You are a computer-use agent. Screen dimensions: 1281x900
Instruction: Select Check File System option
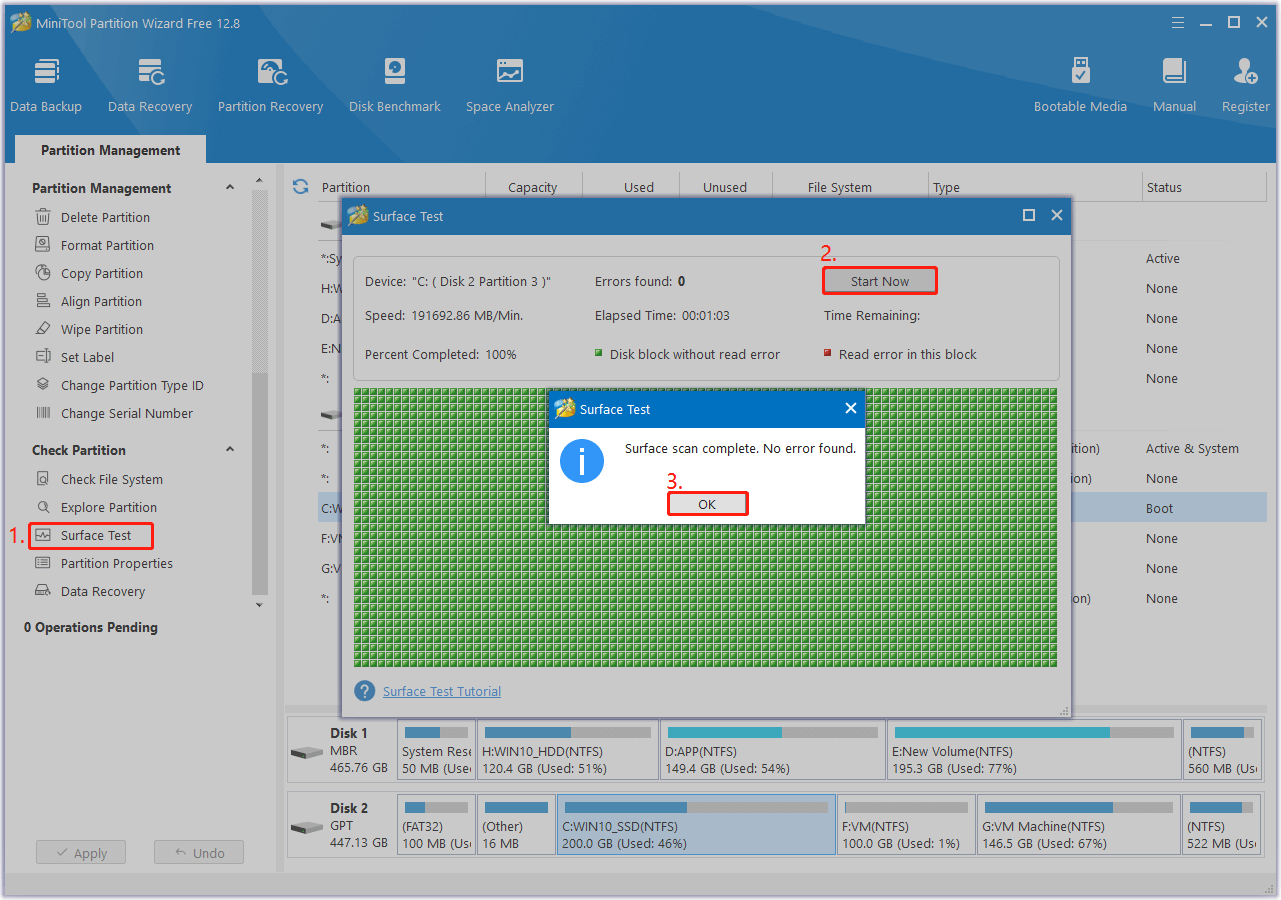coord(112,479)
